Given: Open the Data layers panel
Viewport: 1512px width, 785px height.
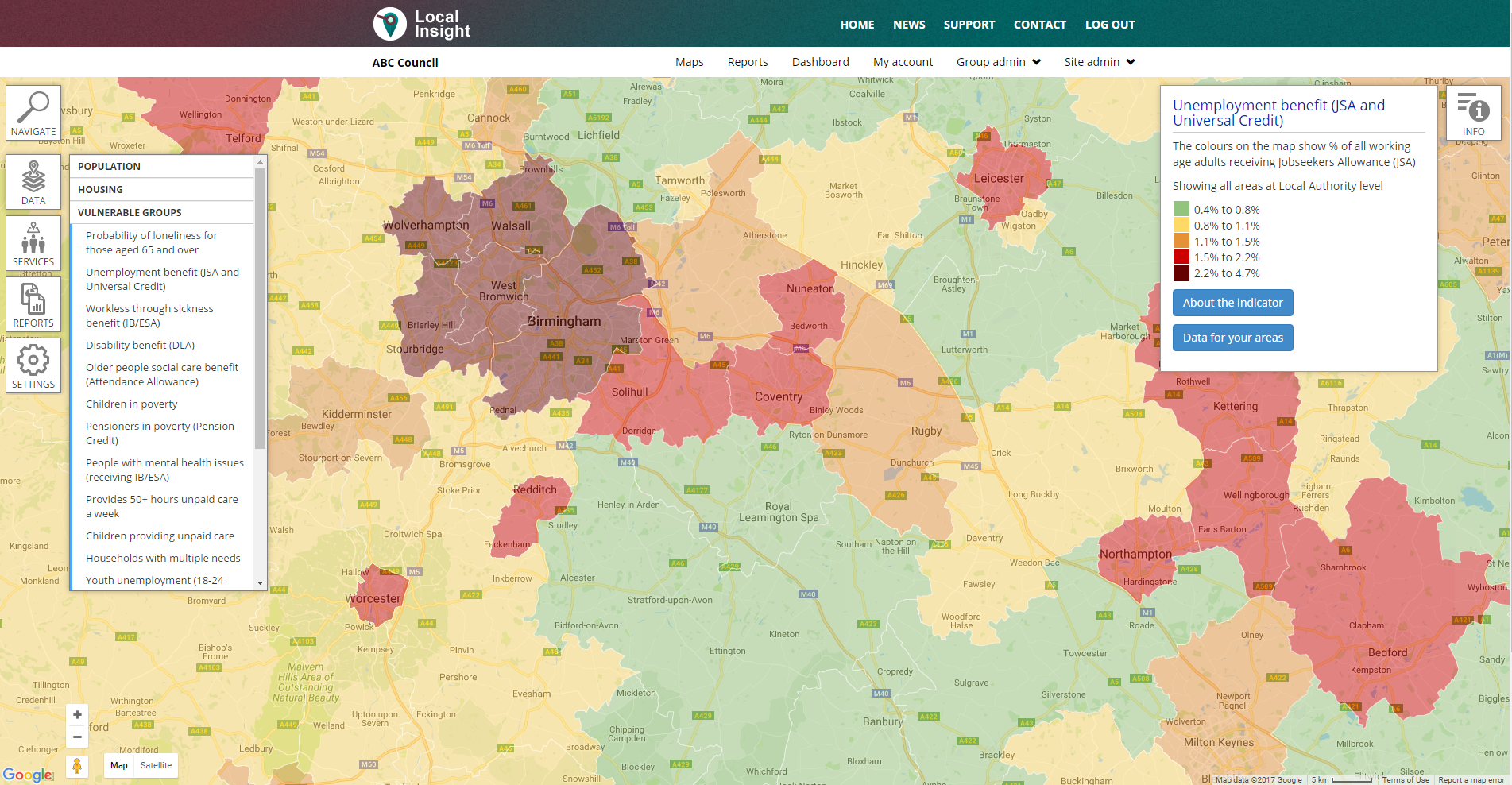Looking at the screenshot, I should coord(33,182).
